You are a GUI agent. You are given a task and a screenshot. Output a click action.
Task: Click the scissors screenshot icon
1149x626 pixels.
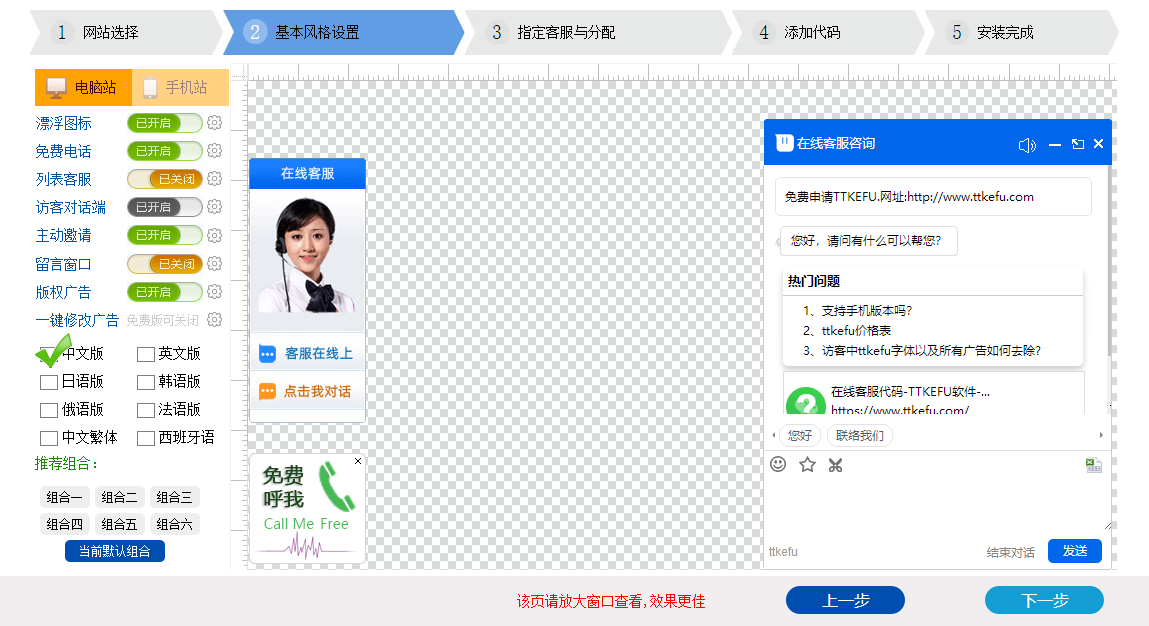point(835,465)
